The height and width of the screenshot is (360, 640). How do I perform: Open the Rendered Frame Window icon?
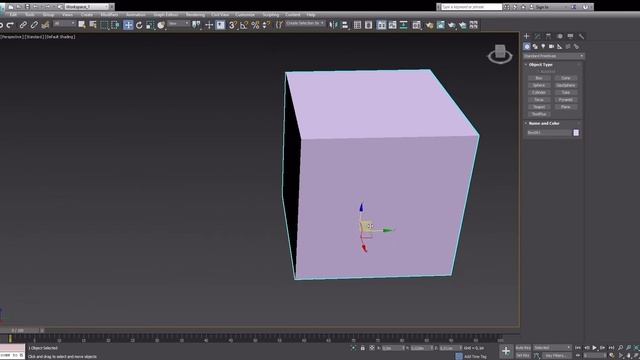(441, 25)
